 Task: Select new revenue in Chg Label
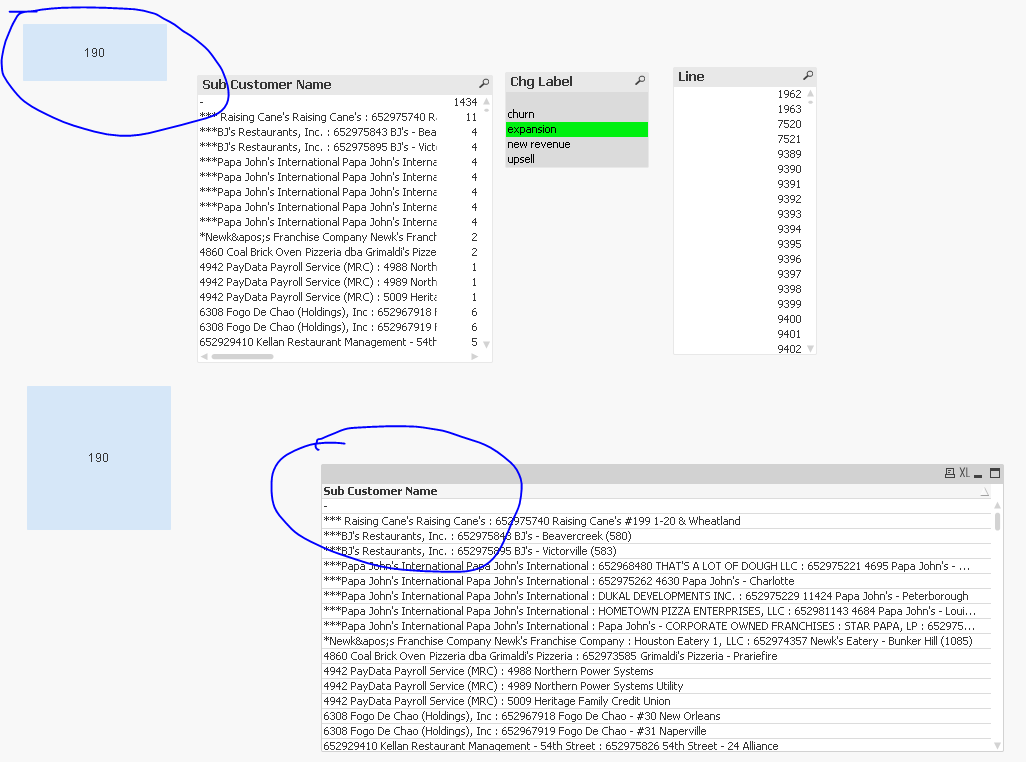click(x=576, y=144)
